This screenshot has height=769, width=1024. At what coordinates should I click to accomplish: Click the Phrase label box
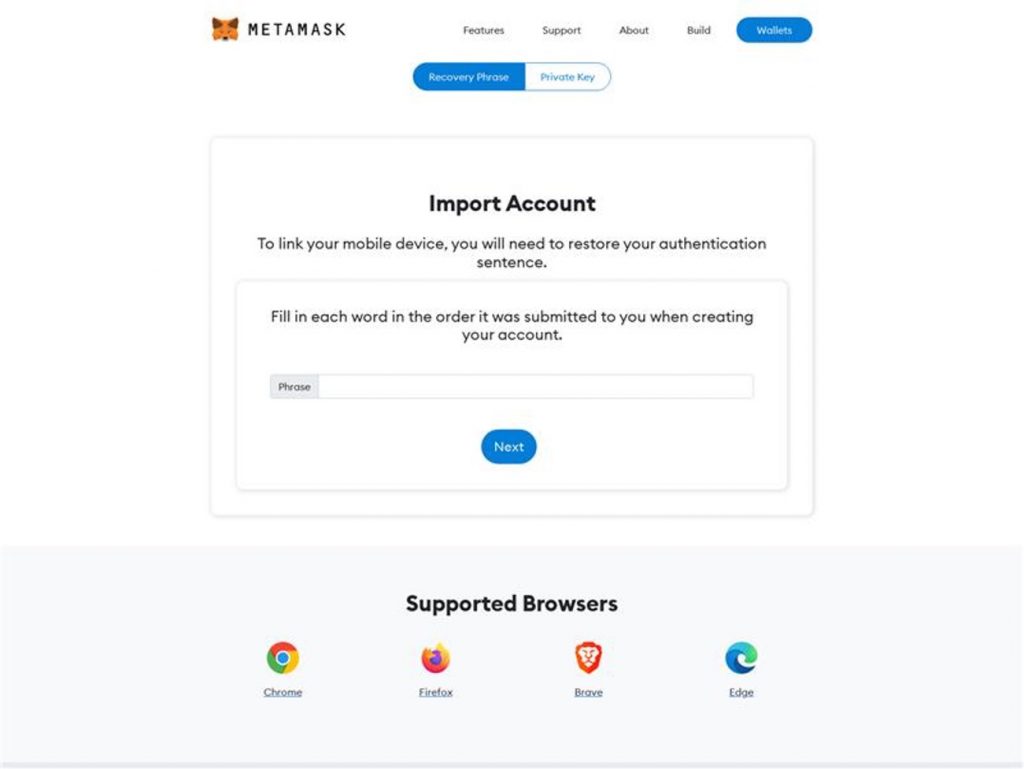(x=295, y=386)
